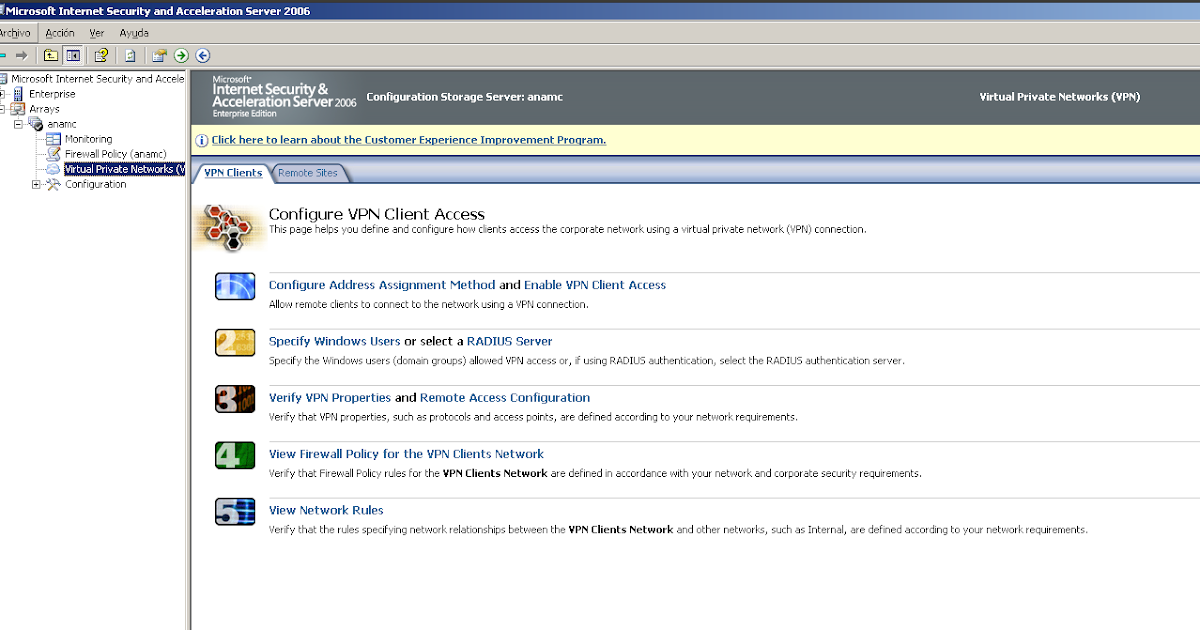Select Firewall Policy (anamc) tree item
Screen dimensions: 1200x630
coord(116,154)
